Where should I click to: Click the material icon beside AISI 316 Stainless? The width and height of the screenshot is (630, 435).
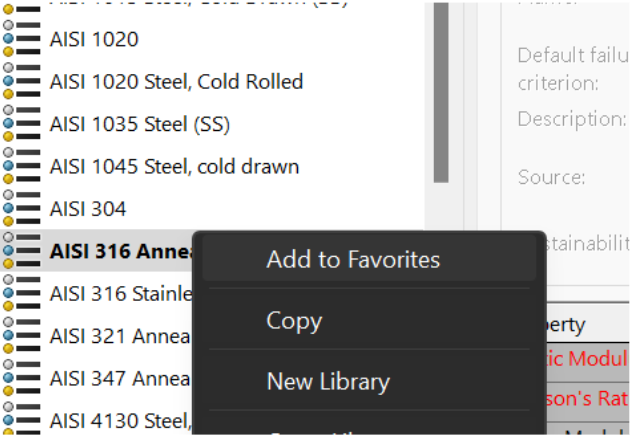click(20, 294)
